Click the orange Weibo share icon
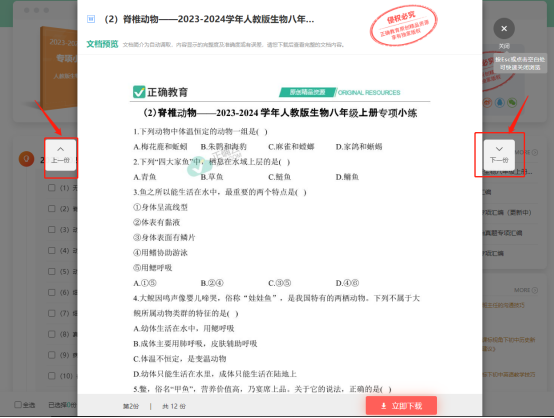The image size is (554, 418). click(x=488, y=103)
